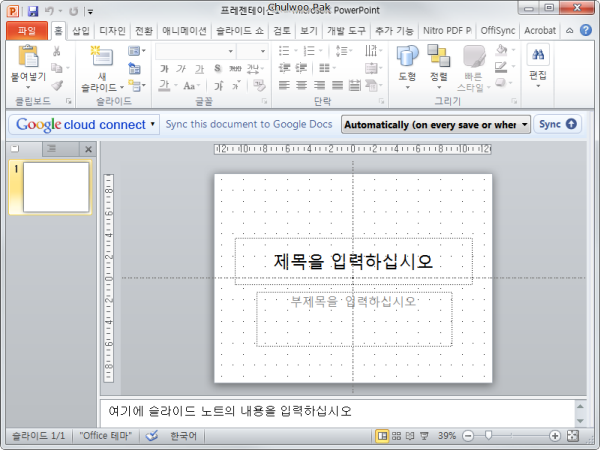Click the New Slide (새 슬라이드) icon
The width and height of the screenshot is (600, 450).
tap(102, 56)
